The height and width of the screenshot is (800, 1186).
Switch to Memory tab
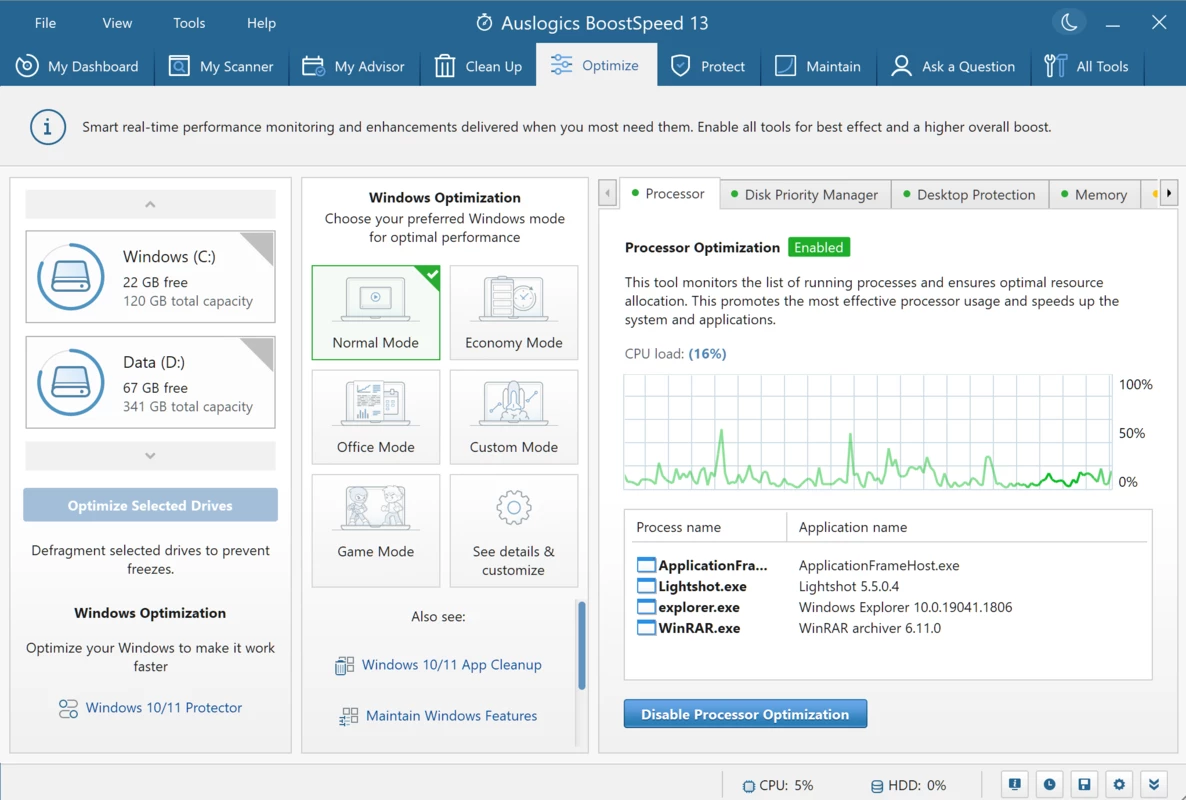[1094, 194]
